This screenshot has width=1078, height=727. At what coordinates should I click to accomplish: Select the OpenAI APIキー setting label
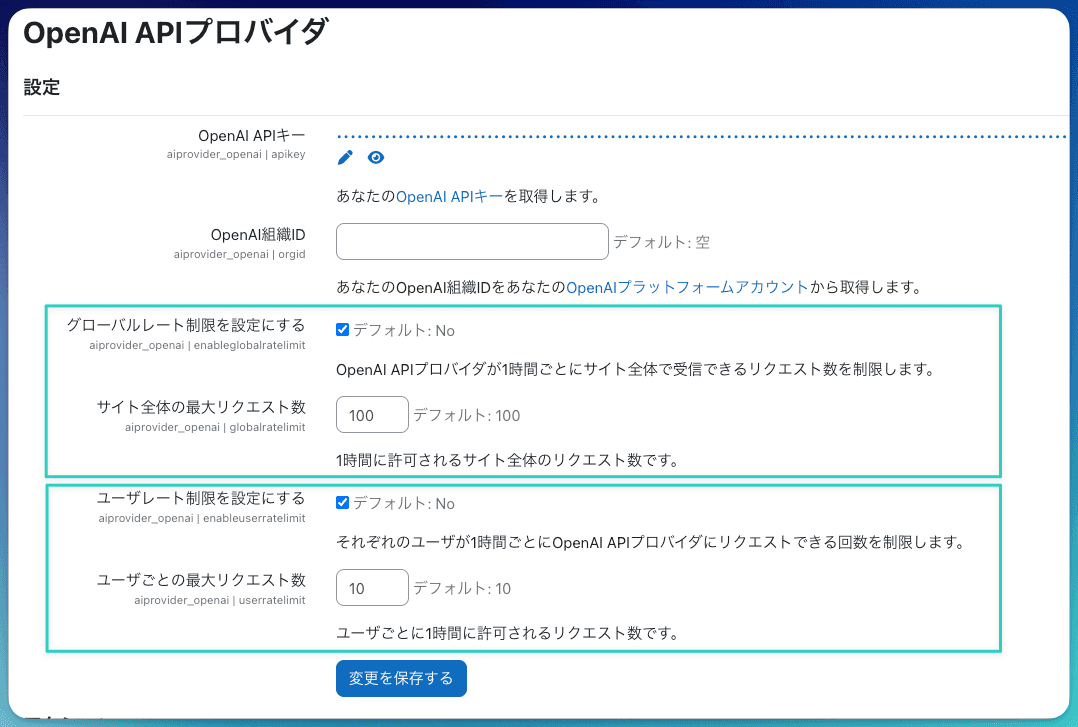(x=252, y=135)
